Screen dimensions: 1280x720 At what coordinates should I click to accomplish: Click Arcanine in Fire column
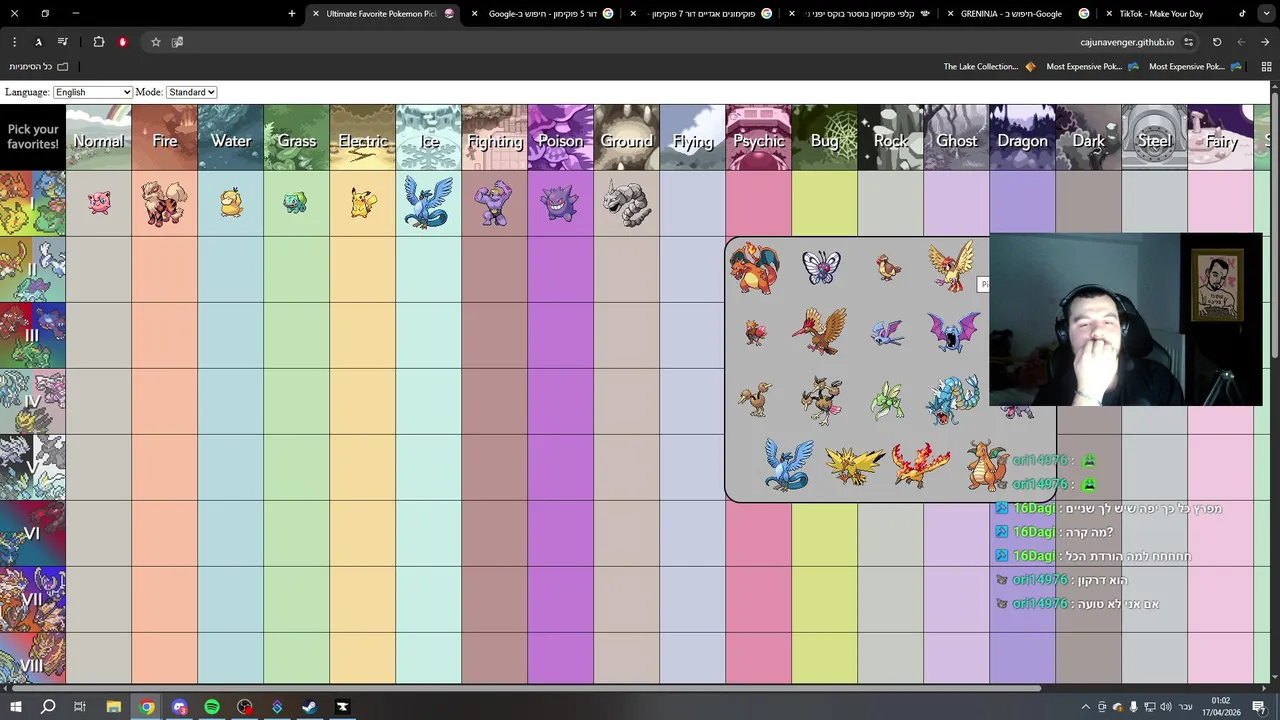tap(165, 203)
